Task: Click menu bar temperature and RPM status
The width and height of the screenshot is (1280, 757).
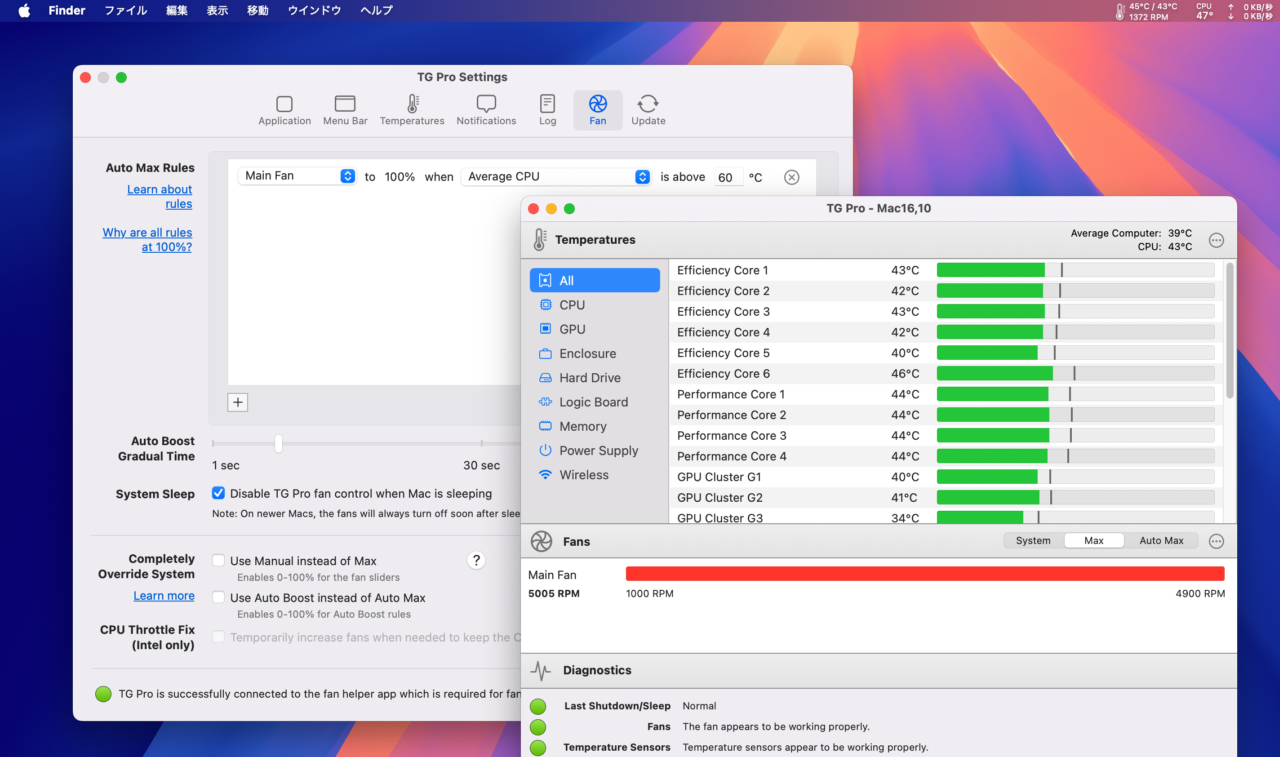Action: click(x=1146, y=11)
